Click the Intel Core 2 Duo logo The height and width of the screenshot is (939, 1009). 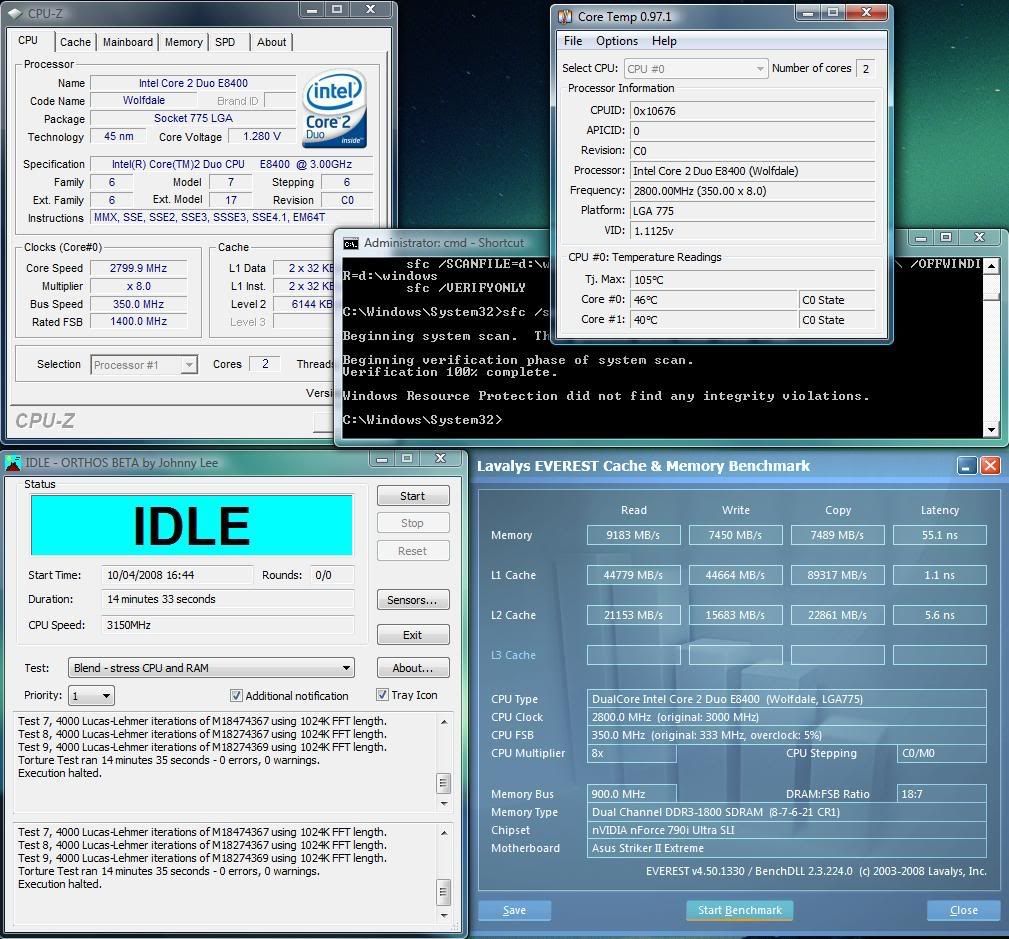tap(335, 109)
